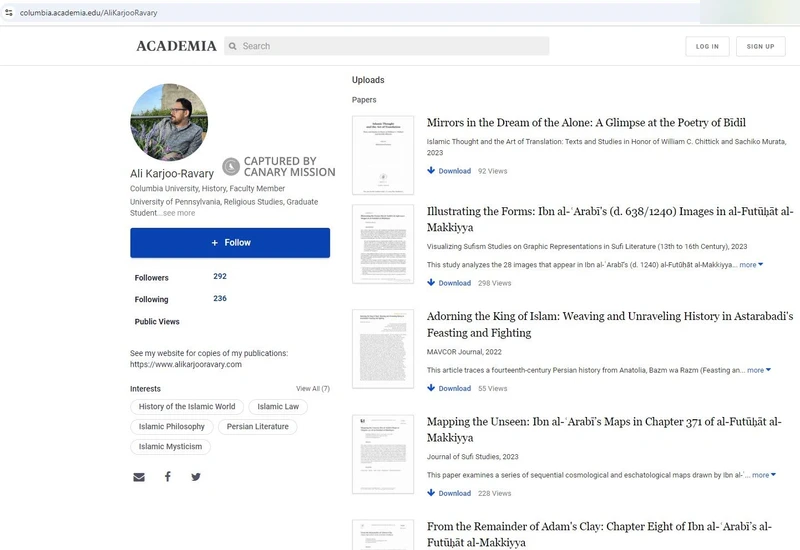Expand 'see more' in profile affiliations
This screenshot has width=800, height=550.
(x=179, y=213)
